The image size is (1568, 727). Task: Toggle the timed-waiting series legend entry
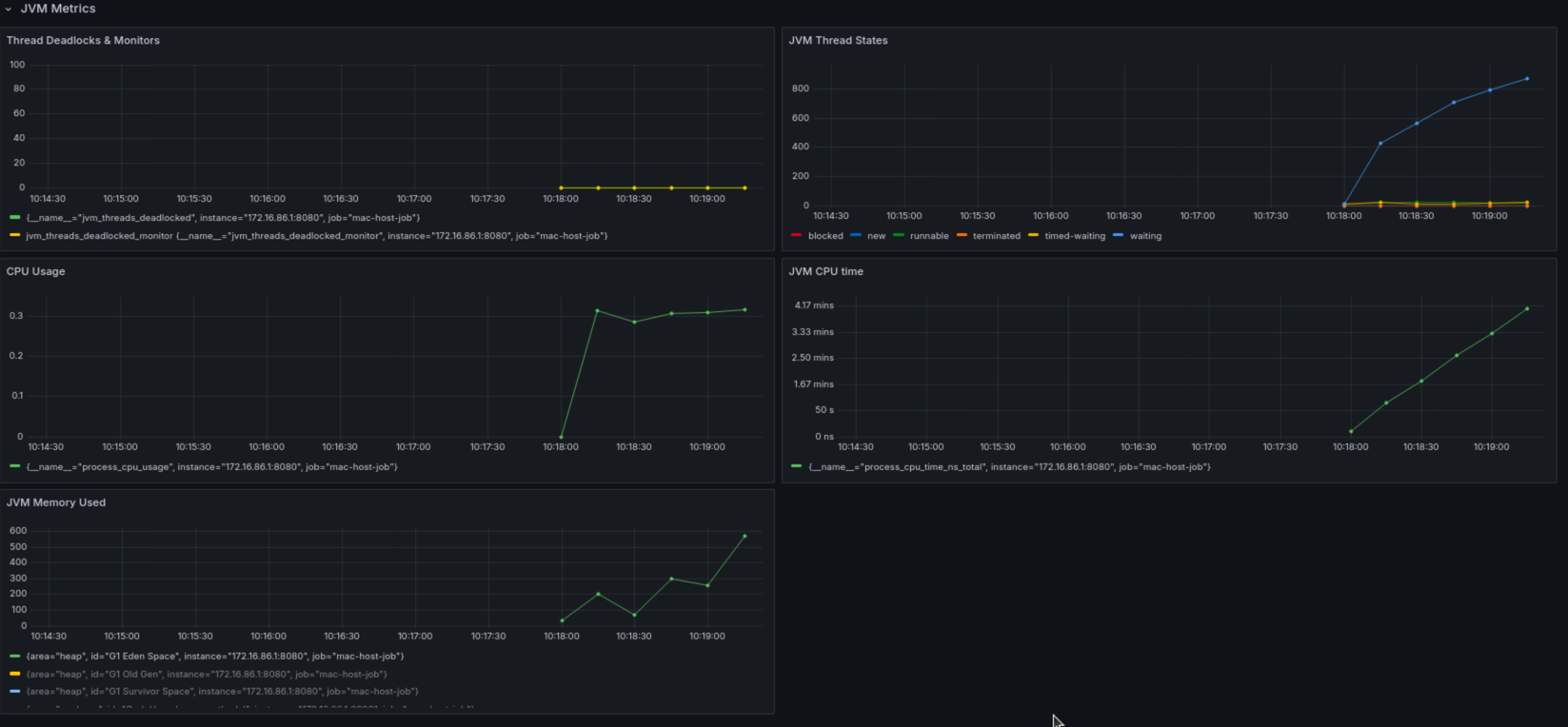tap(1075, 236)
